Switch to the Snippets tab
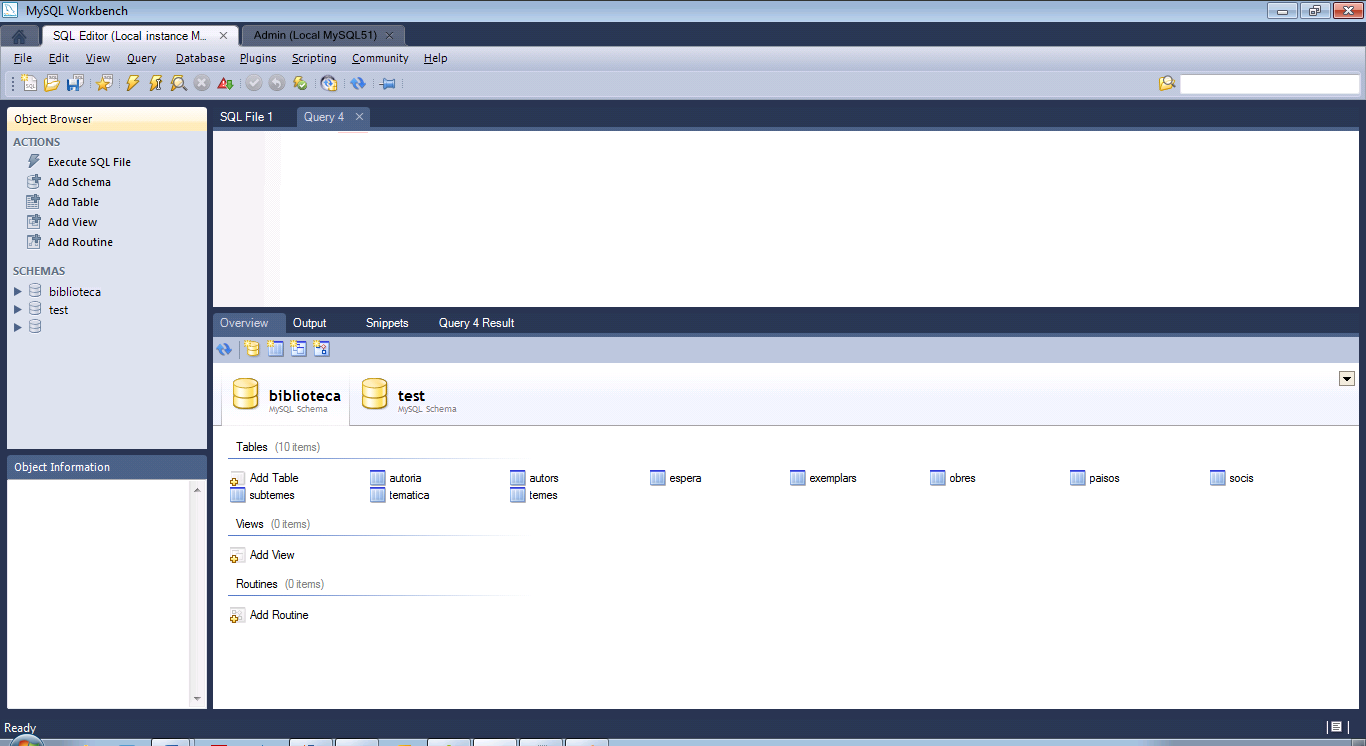Viewport: 1366px width, 746px height. [387, 323]
